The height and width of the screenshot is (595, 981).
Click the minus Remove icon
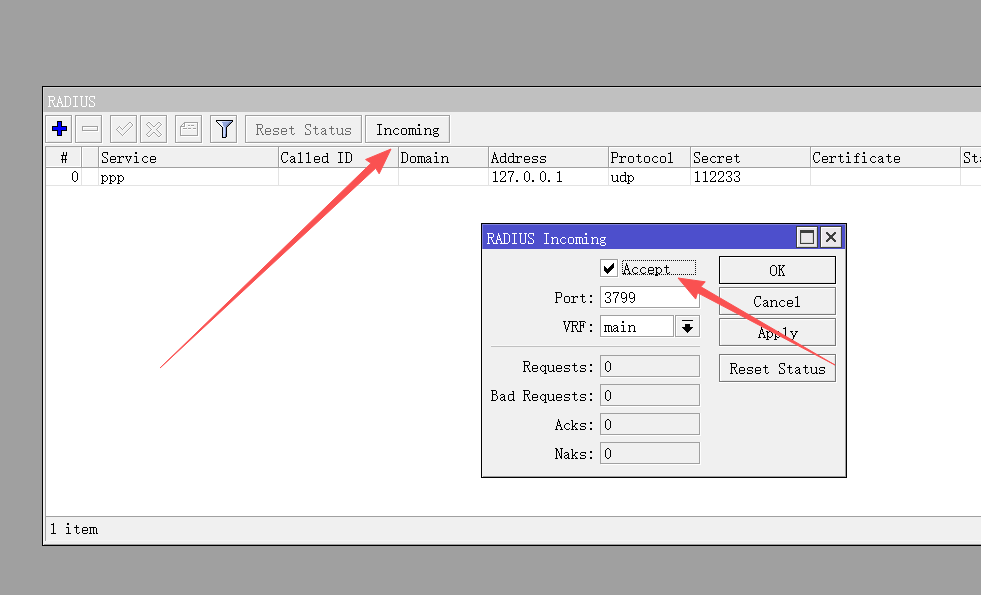coord(90,129)
